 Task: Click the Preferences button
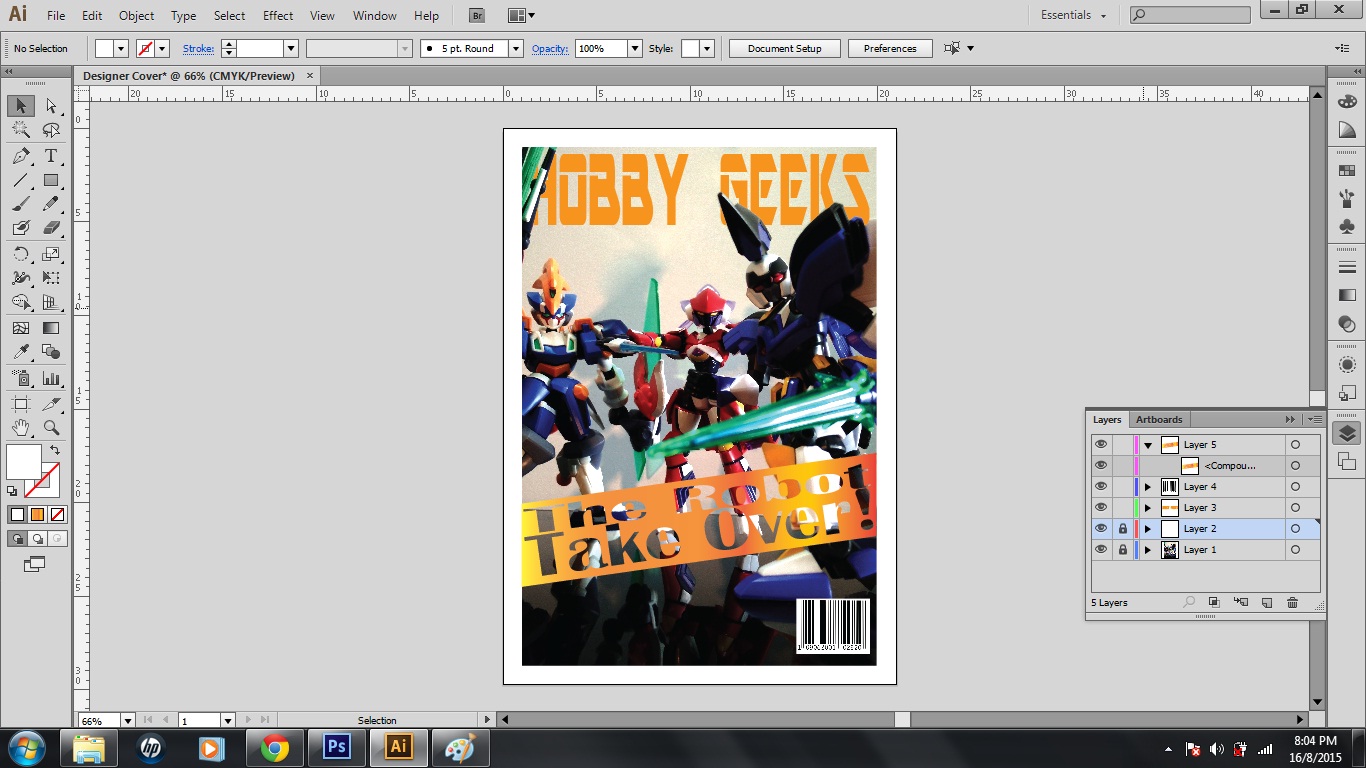click(890, 48)
